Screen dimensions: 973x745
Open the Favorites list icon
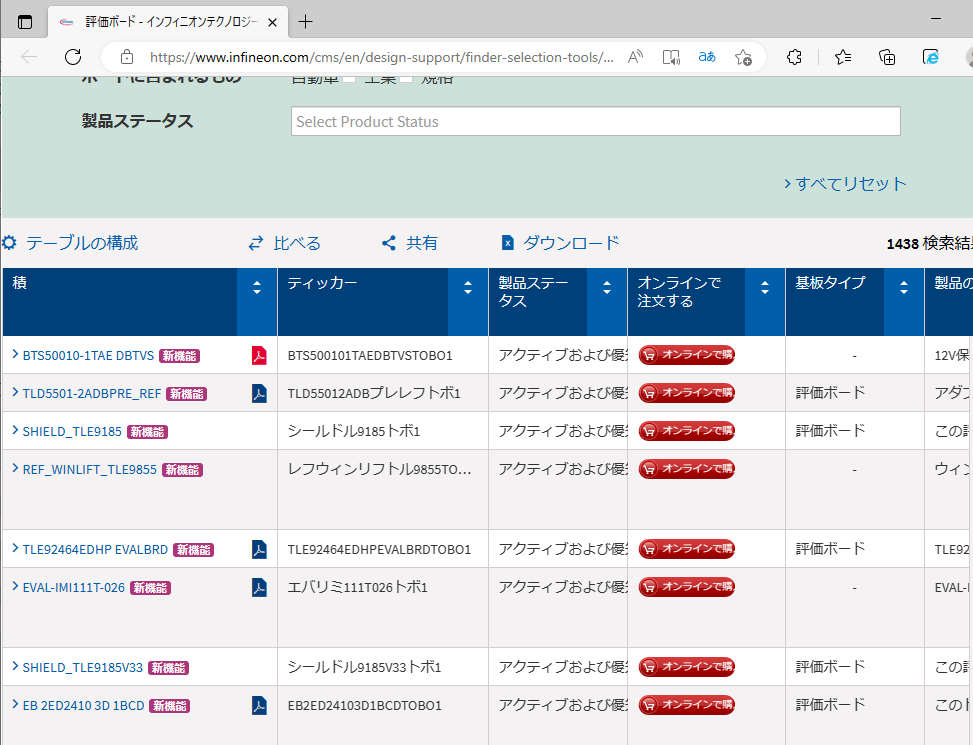click(843, 57)
